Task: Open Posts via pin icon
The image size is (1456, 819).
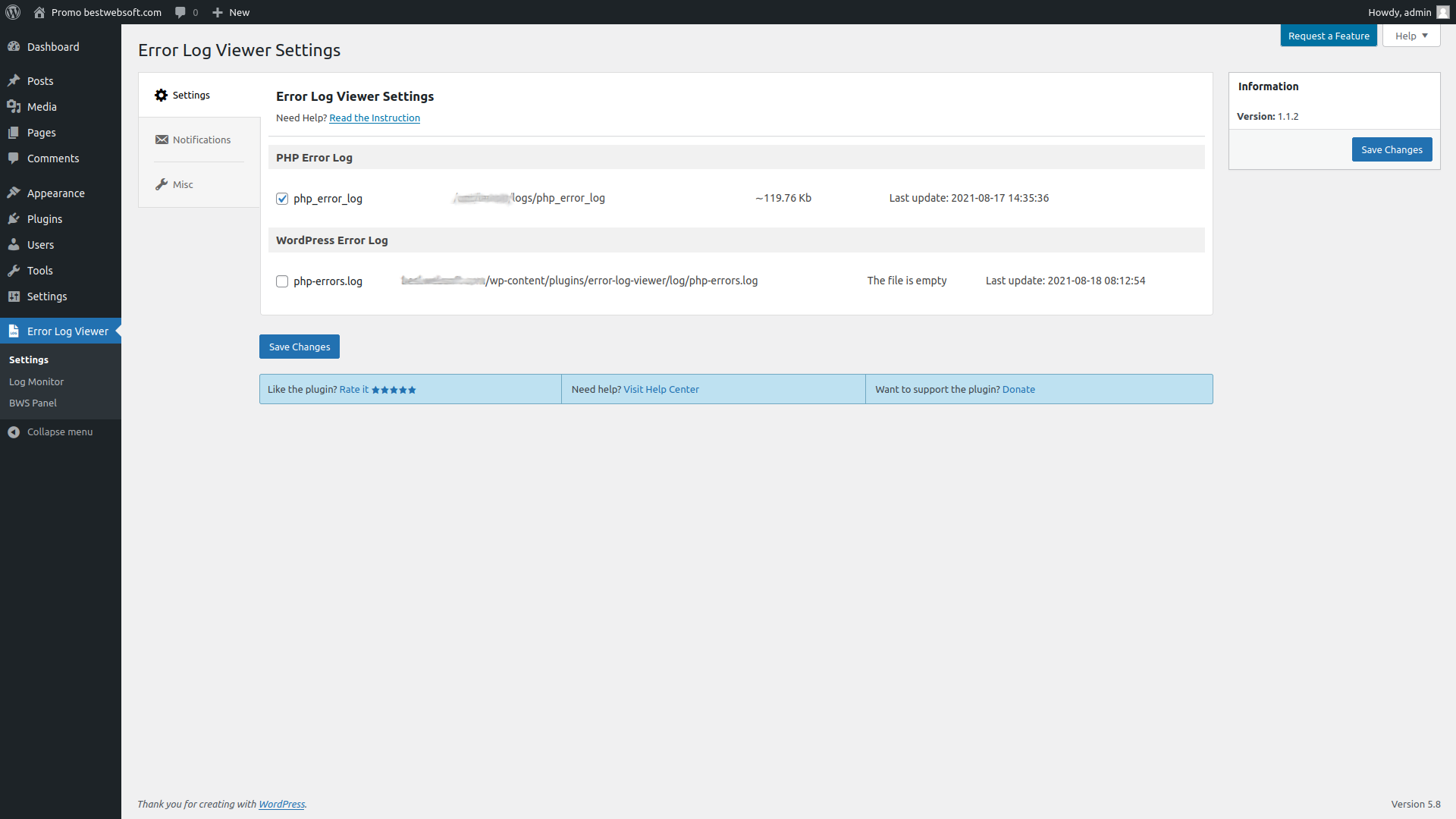Action: click(14, 81)
